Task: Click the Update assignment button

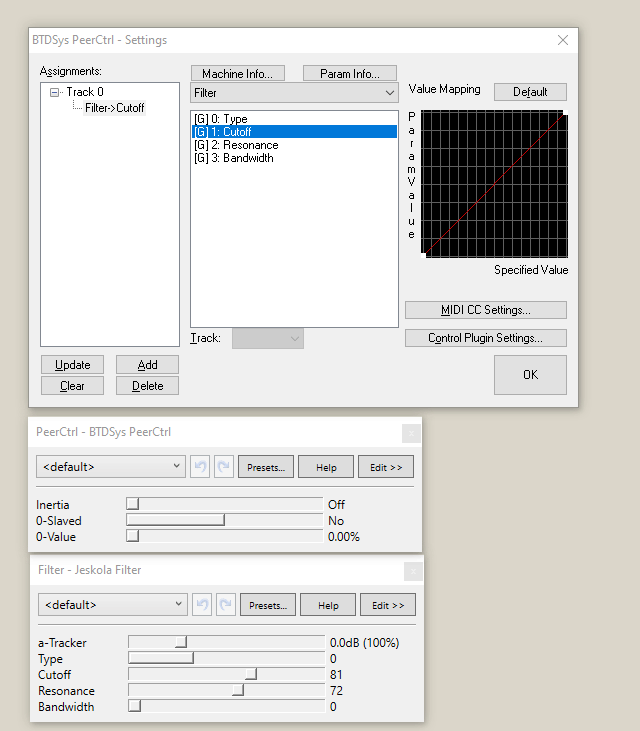Action: [x=72, y=365]
